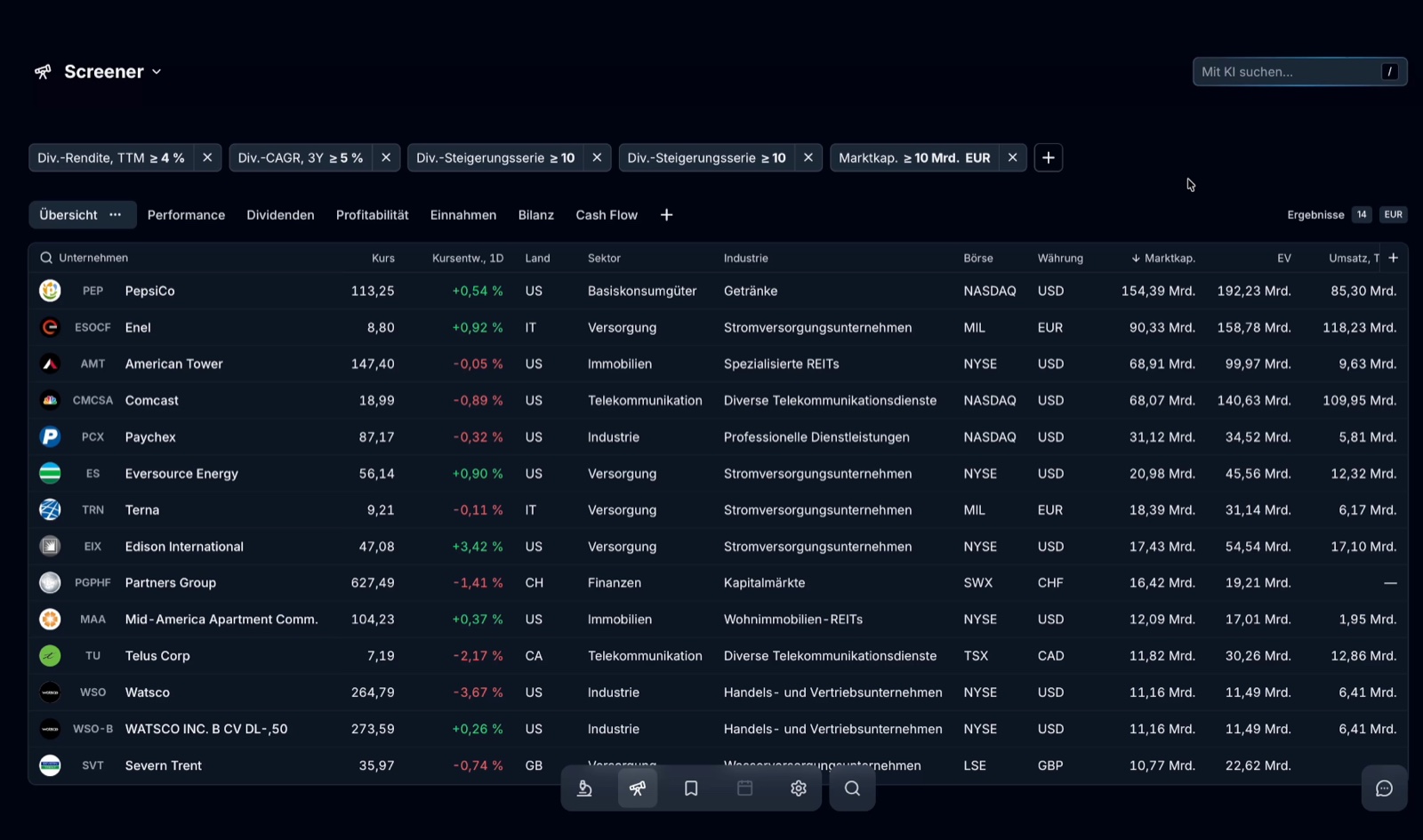Screen dimensions: 1423x840
Task: Click the Edison International logo
Action: tap(50, 546)
